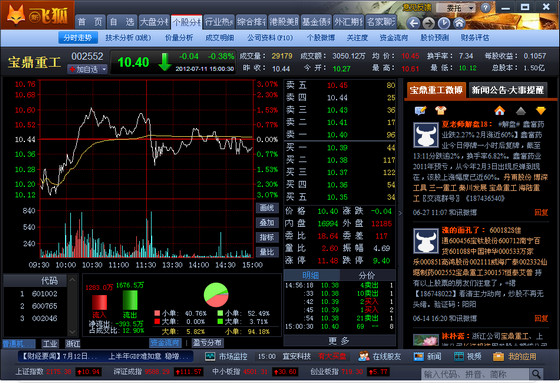Click the compose weibo pencil icon

click(x=420, y=110)
